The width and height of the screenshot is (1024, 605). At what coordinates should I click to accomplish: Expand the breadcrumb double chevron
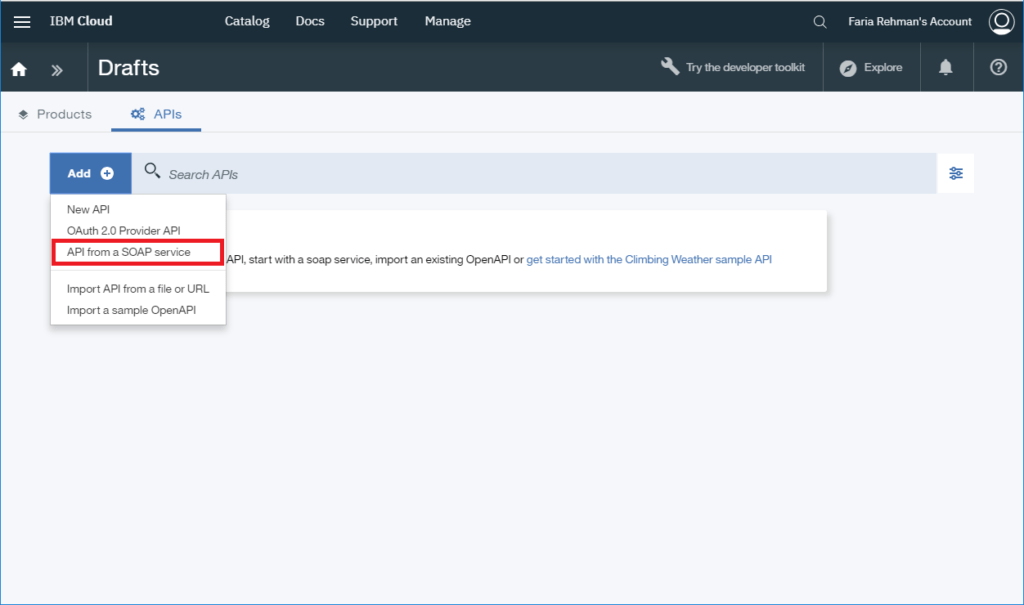57,67
